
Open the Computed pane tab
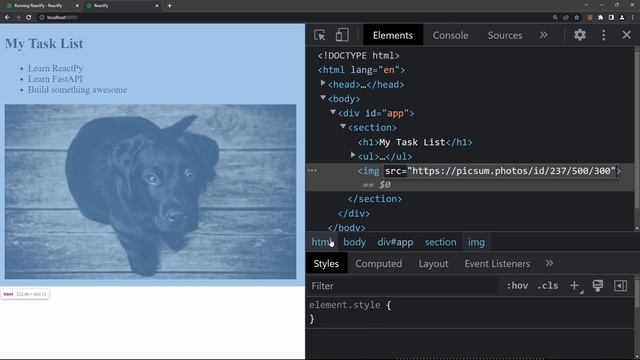pyautogui.click(x=378, y=264)
